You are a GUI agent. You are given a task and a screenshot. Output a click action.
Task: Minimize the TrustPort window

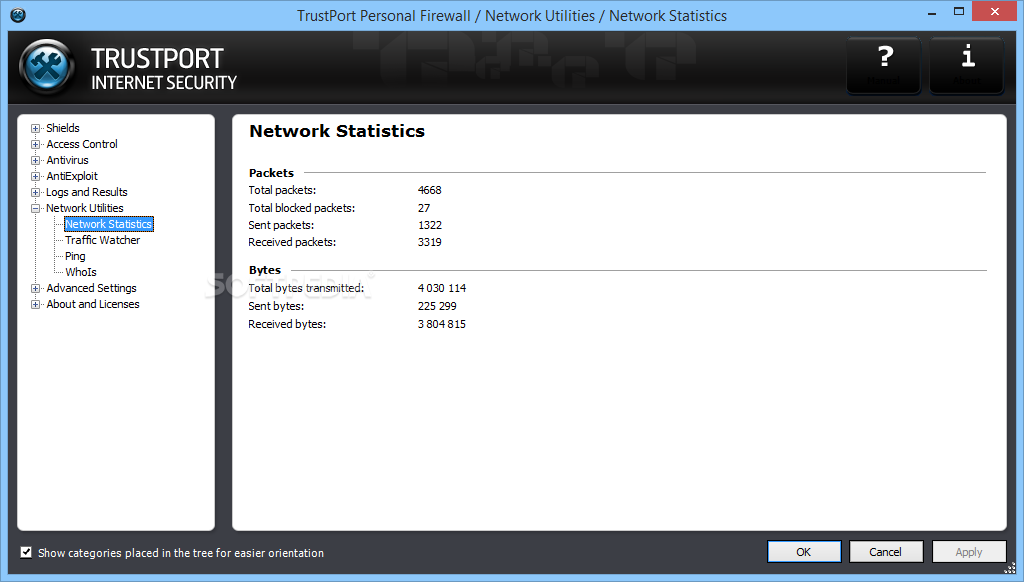click(932, 12)
